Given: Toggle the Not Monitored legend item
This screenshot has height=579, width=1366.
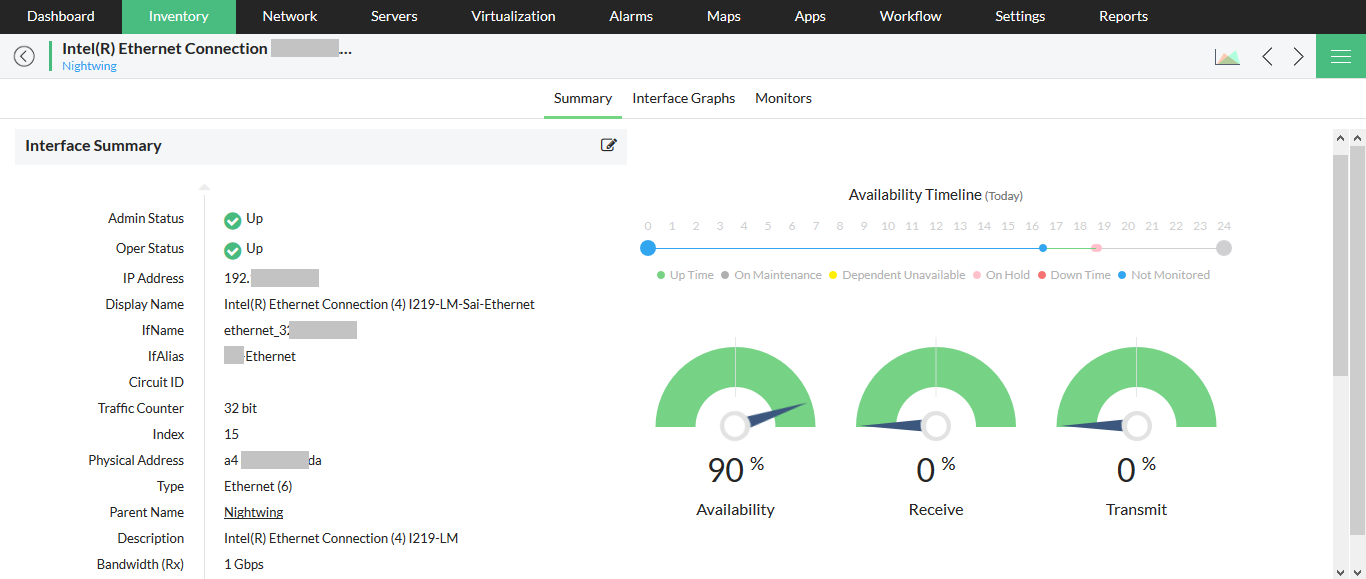Looking at the screenshot, I should point(1164,274).
